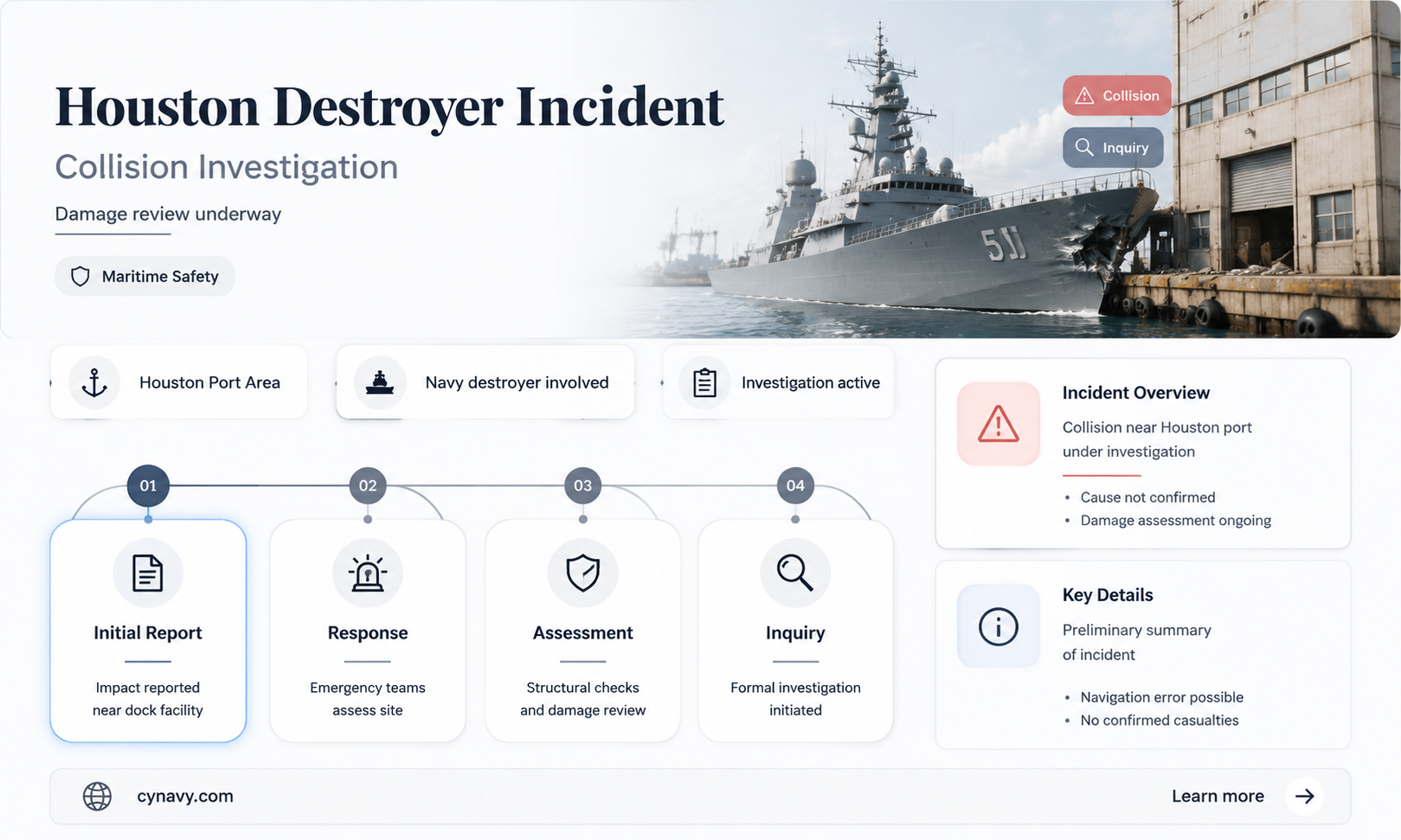Screen dimensions: 1401x840
Task: Click the document icon in Initial Report
Action: click(148, 573)
